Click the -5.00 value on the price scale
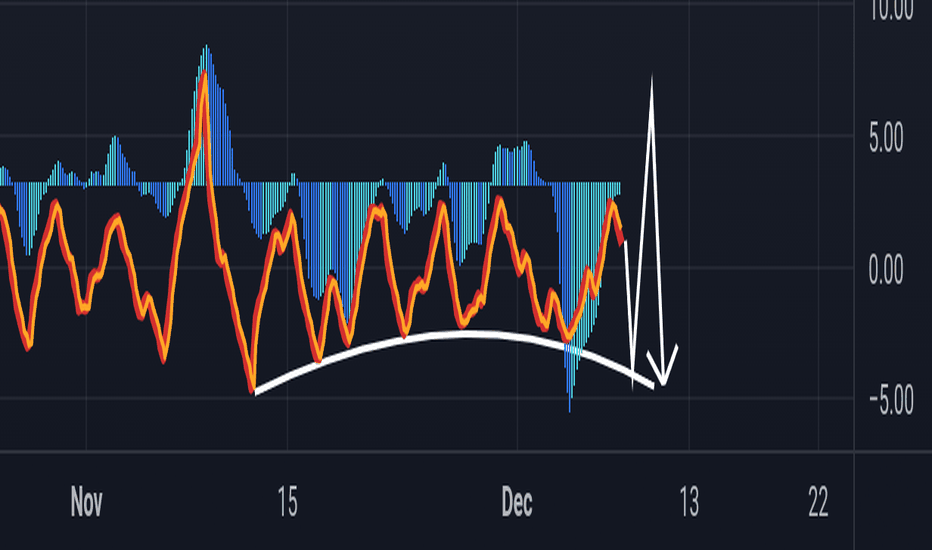This screenshot has height=550, width=932. click(x=890, y=400)
